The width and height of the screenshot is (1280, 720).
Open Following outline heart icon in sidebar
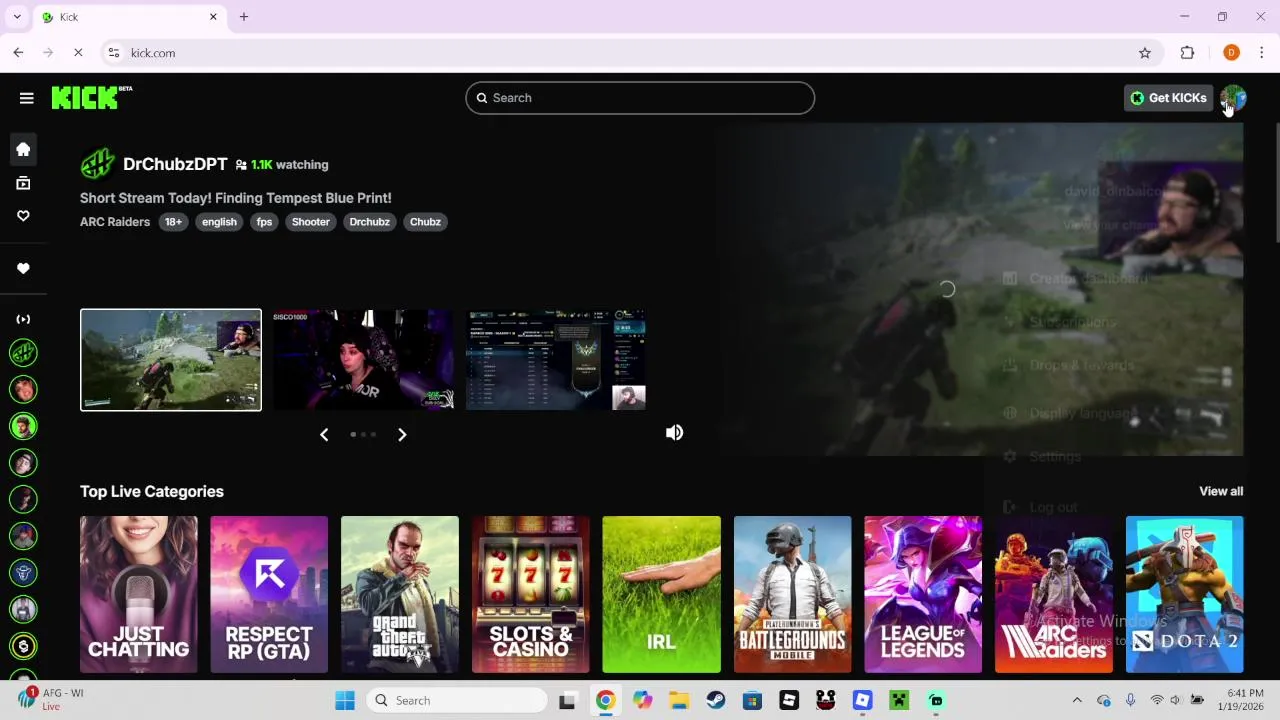click(23, 216)
